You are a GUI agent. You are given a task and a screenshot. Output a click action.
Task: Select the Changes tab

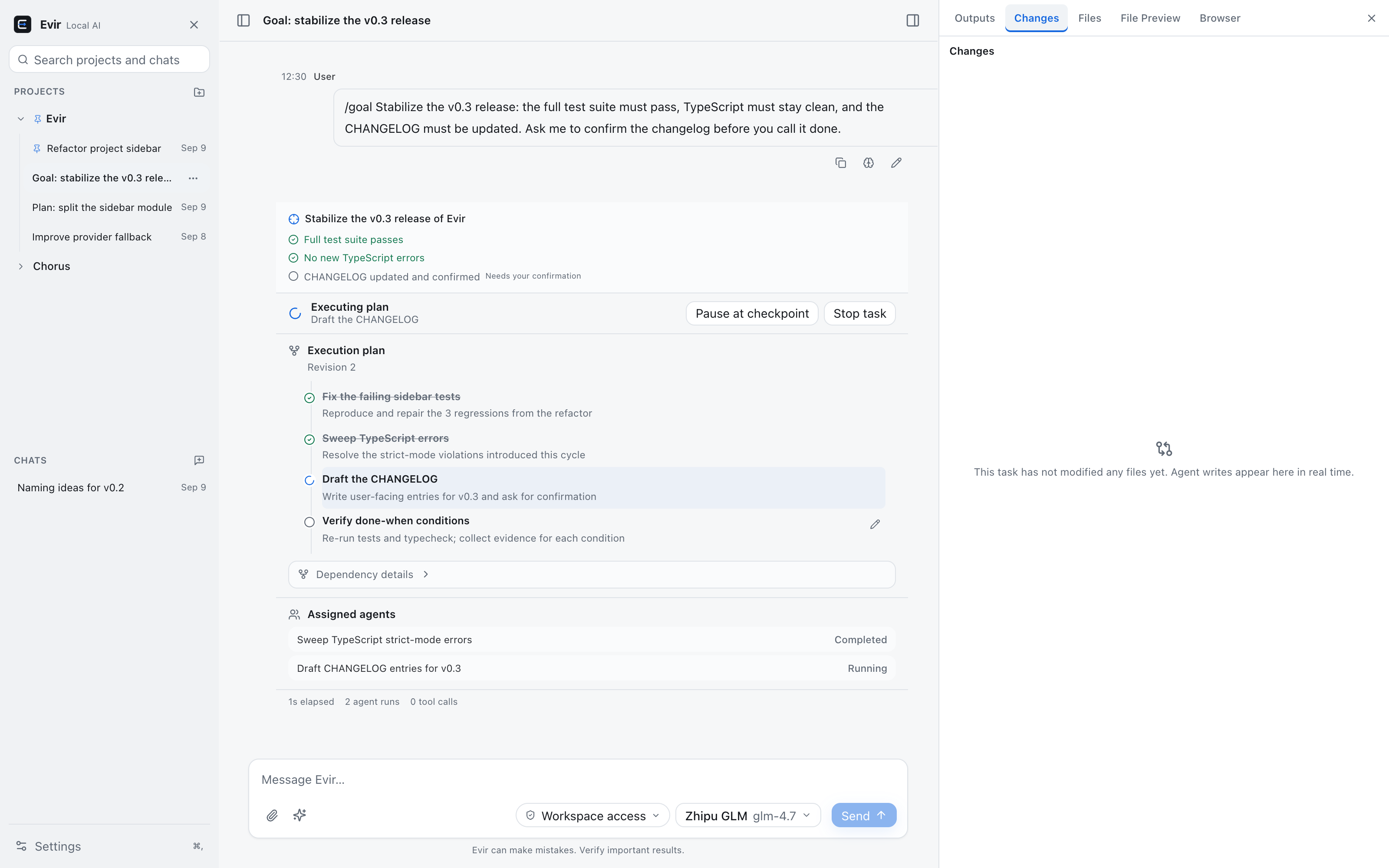1036,18
